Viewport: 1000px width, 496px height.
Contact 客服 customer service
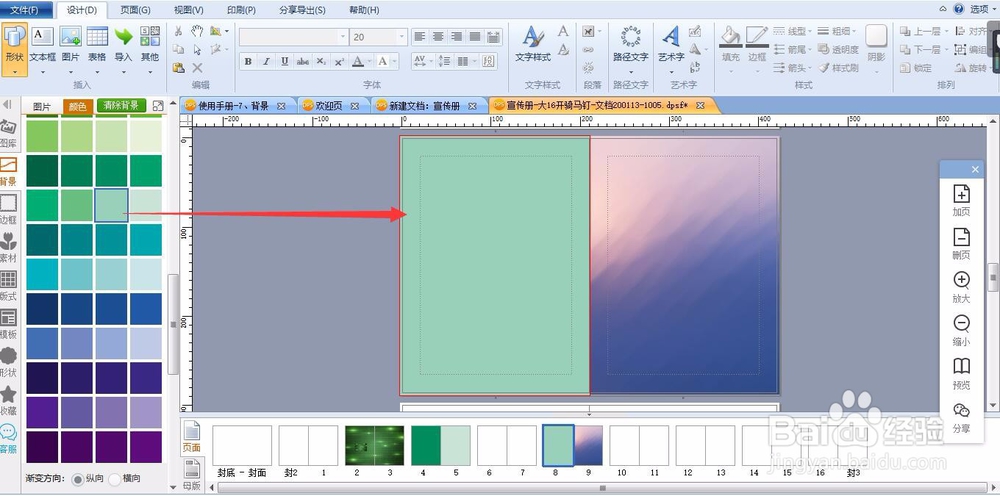pyautogui.click(x=8, y=438)
